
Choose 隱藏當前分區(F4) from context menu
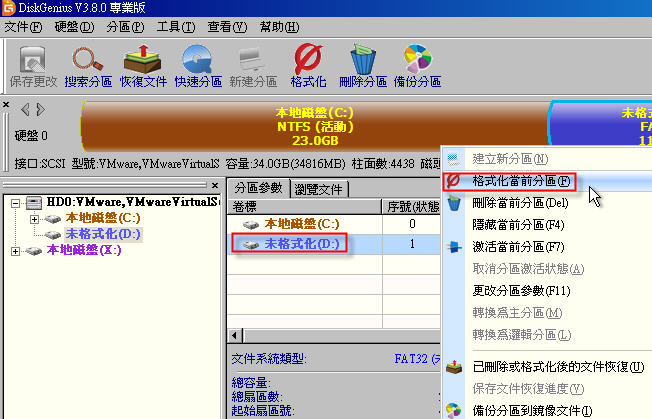click(546, 225)
